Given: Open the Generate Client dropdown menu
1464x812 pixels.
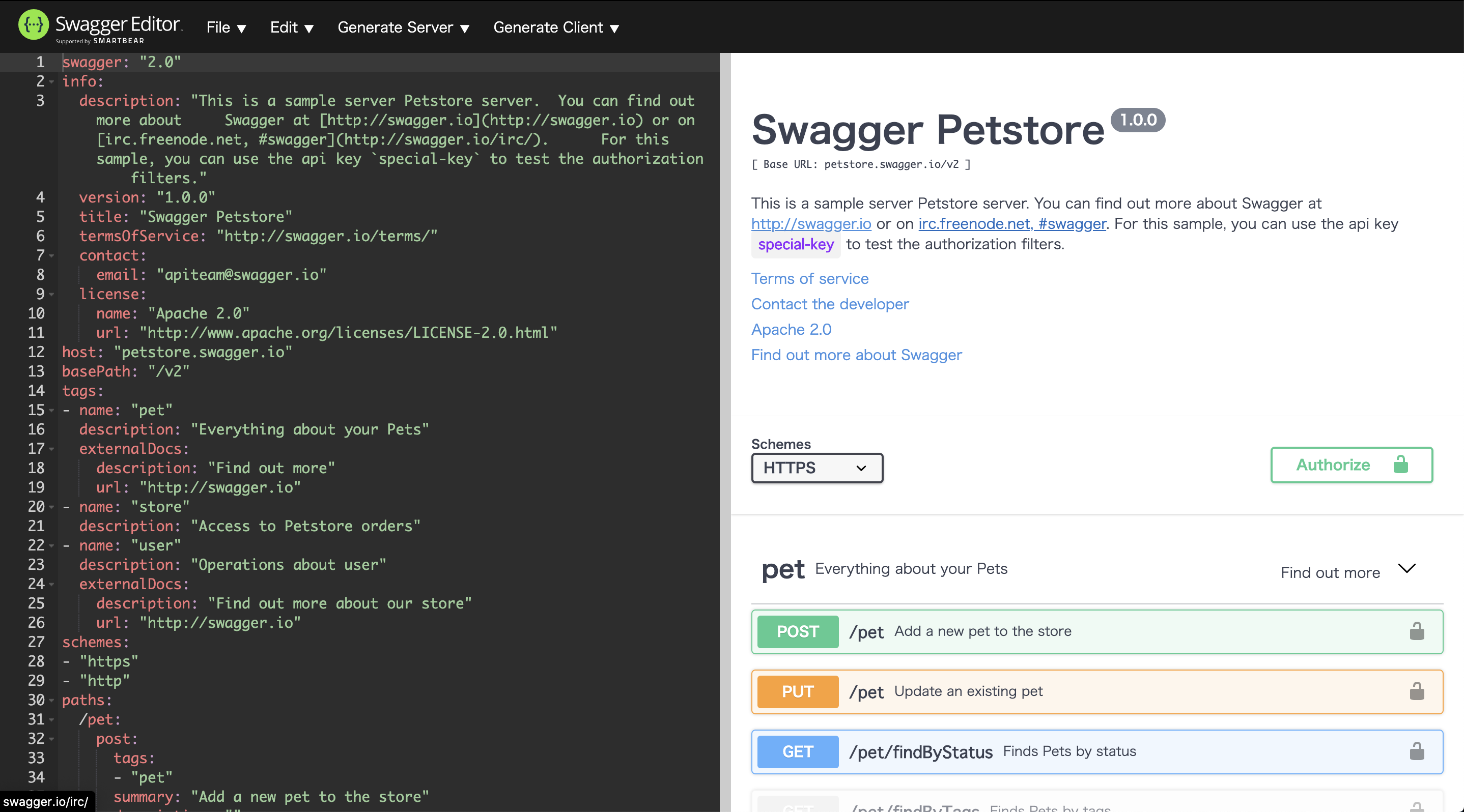Looking at the screenshot, I should click(555, 27).
